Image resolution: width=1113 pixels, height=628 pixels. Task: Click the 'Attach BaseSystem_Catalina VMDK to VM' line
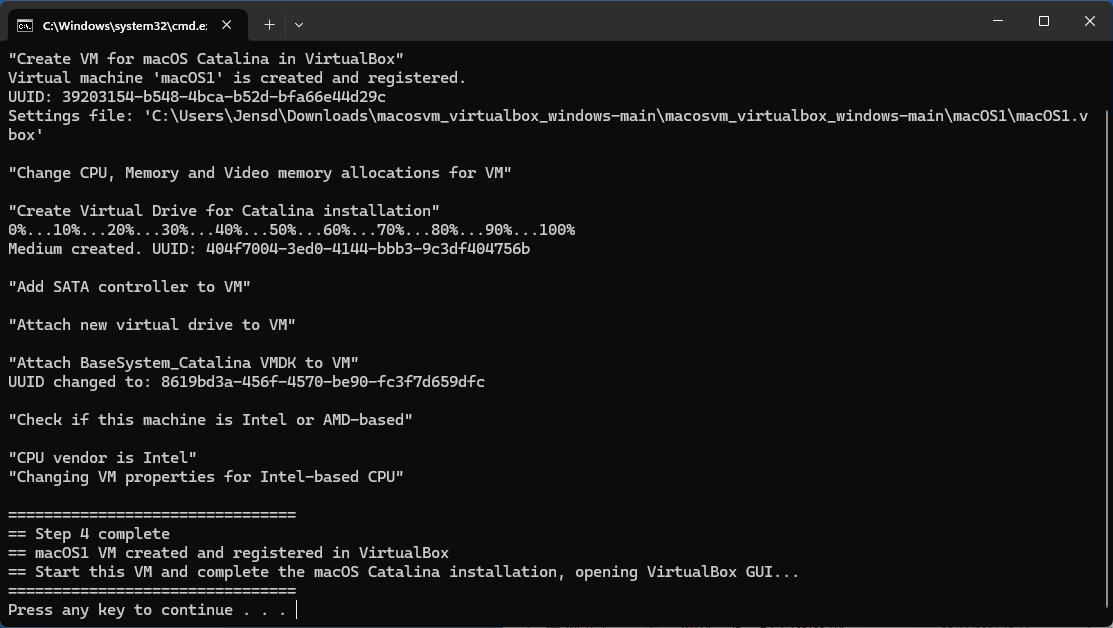click(183, 362)
